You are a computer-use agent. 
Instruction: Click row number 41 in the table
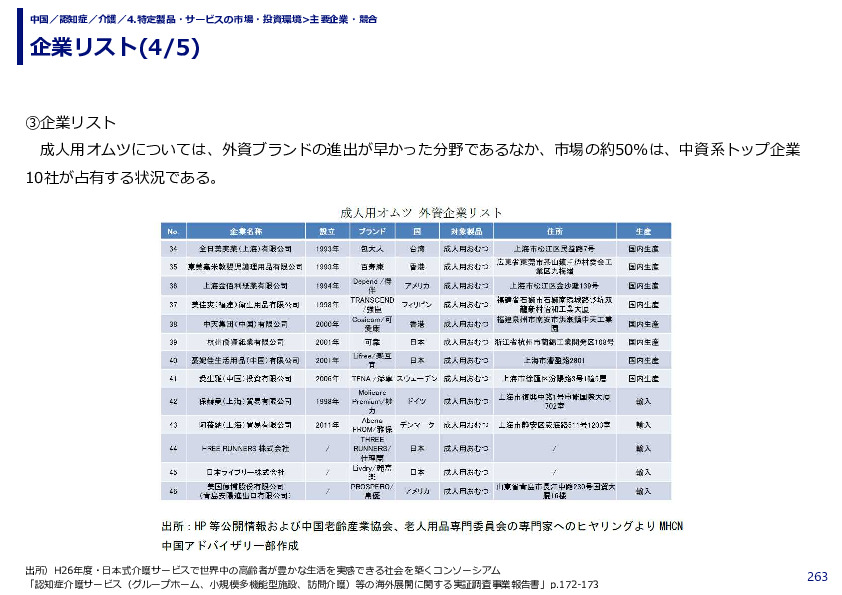pyautogui.click(x=173, y=379)
